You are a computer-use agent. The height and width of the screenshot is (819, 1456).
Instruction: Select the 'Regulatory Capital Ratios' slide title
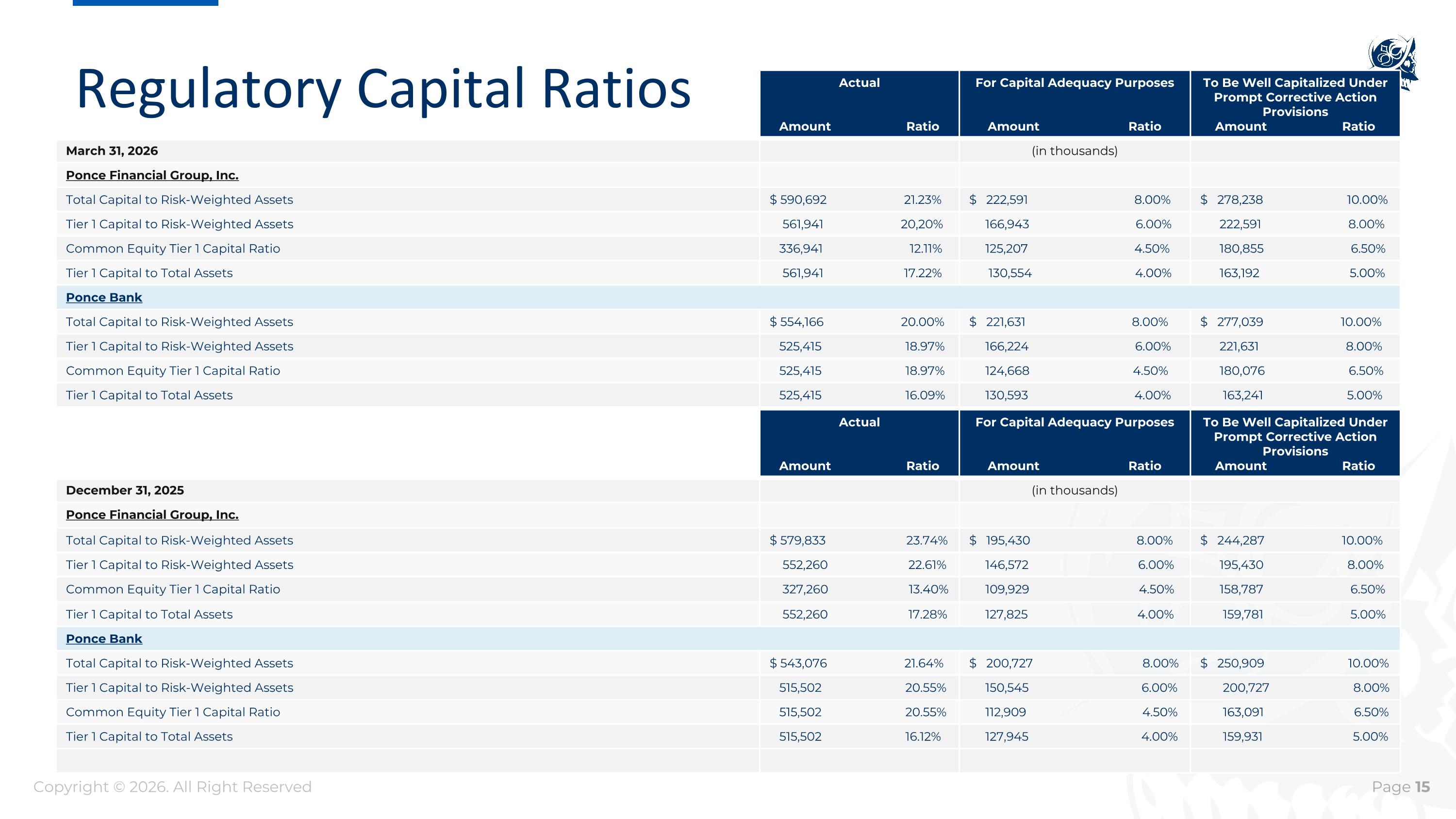(x=384, y=89)
